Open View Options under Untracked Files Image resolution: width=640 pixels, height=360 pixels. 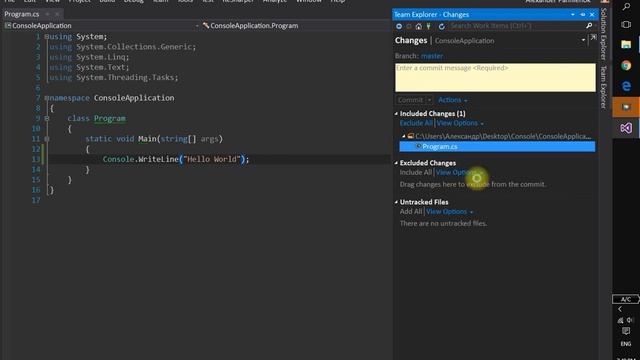click(x=449, y=211)
